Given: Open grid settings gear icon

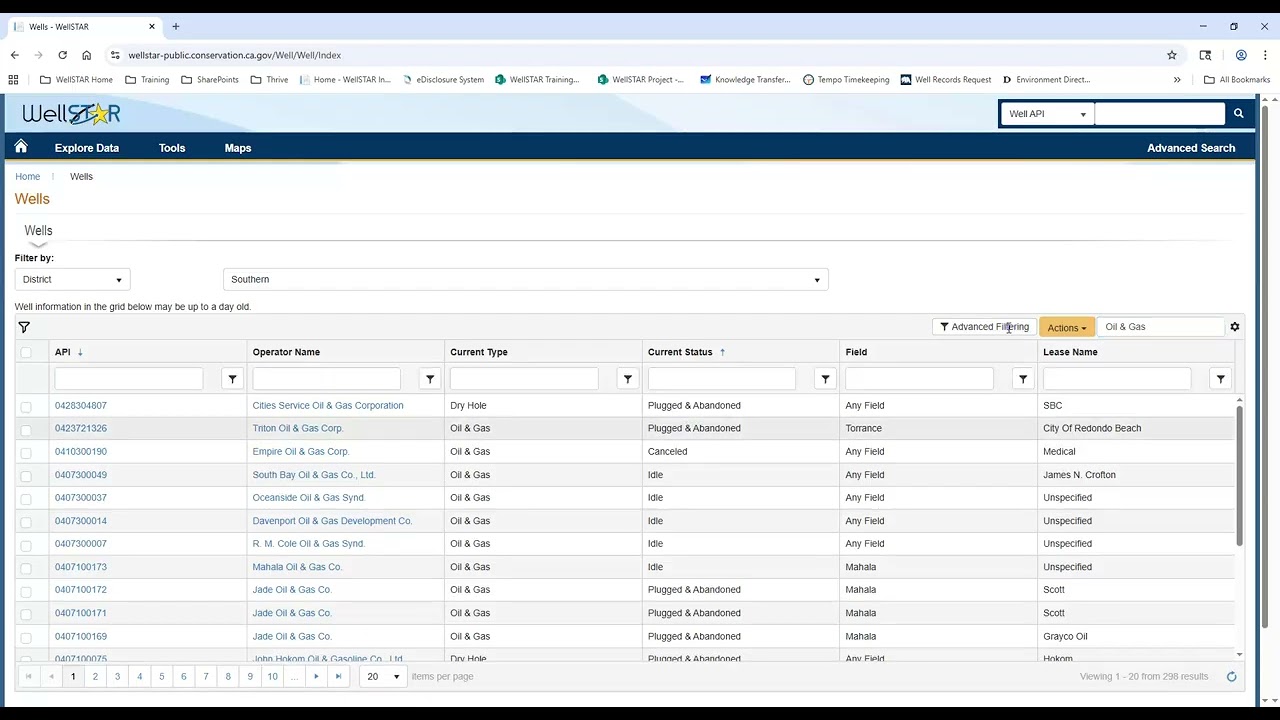Looking at the screenshot, I should coord(1235,327).
